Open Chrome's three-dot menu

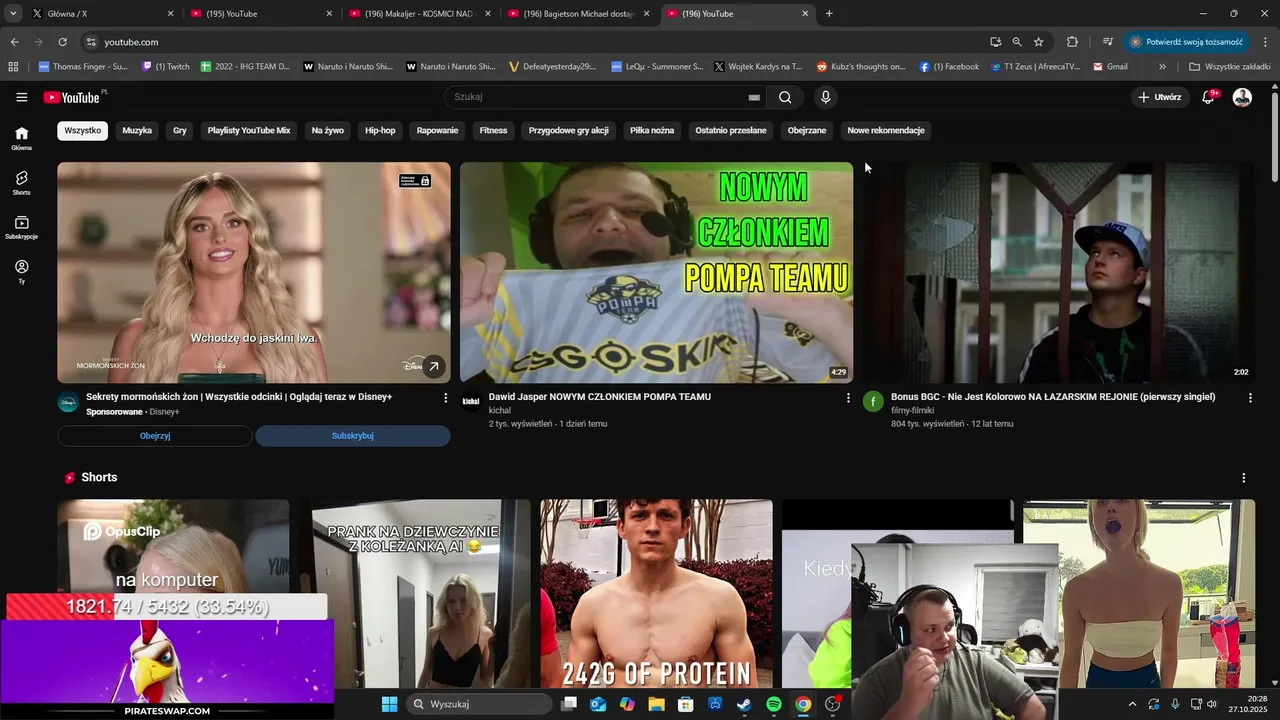pos(1266,42)
